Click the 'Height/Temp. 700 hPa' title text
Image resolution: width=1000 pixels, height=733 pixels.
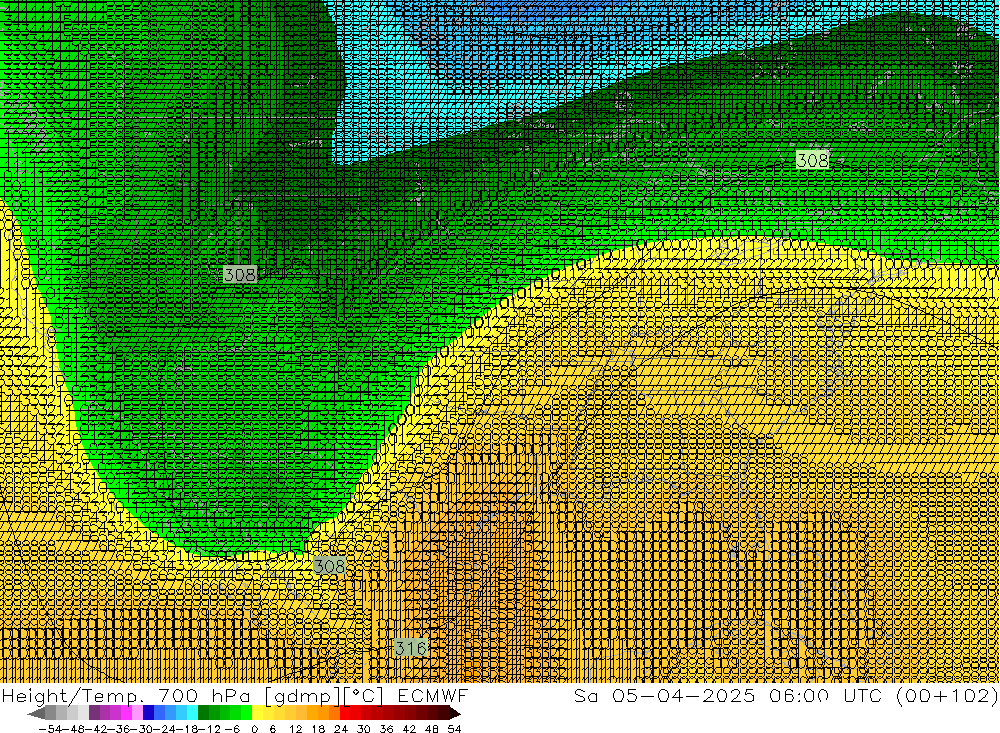coord(126,695)
